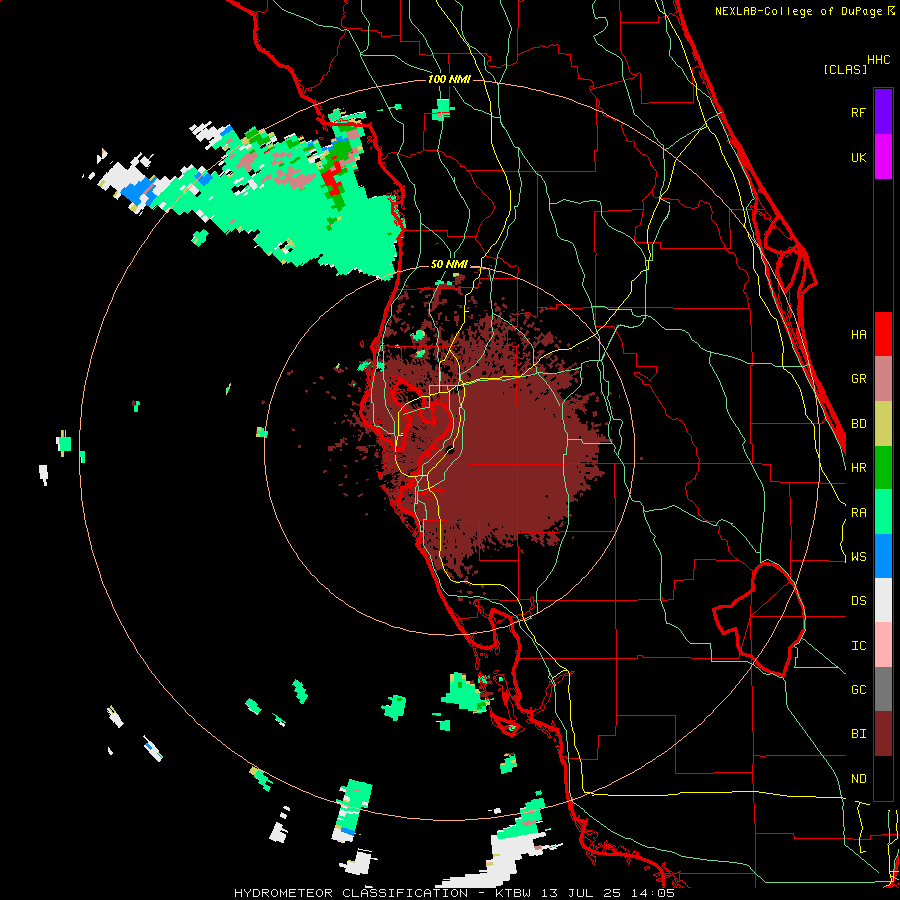Click the BD yellow legend swatch
The image size is (900, 900).
point(883,424)
